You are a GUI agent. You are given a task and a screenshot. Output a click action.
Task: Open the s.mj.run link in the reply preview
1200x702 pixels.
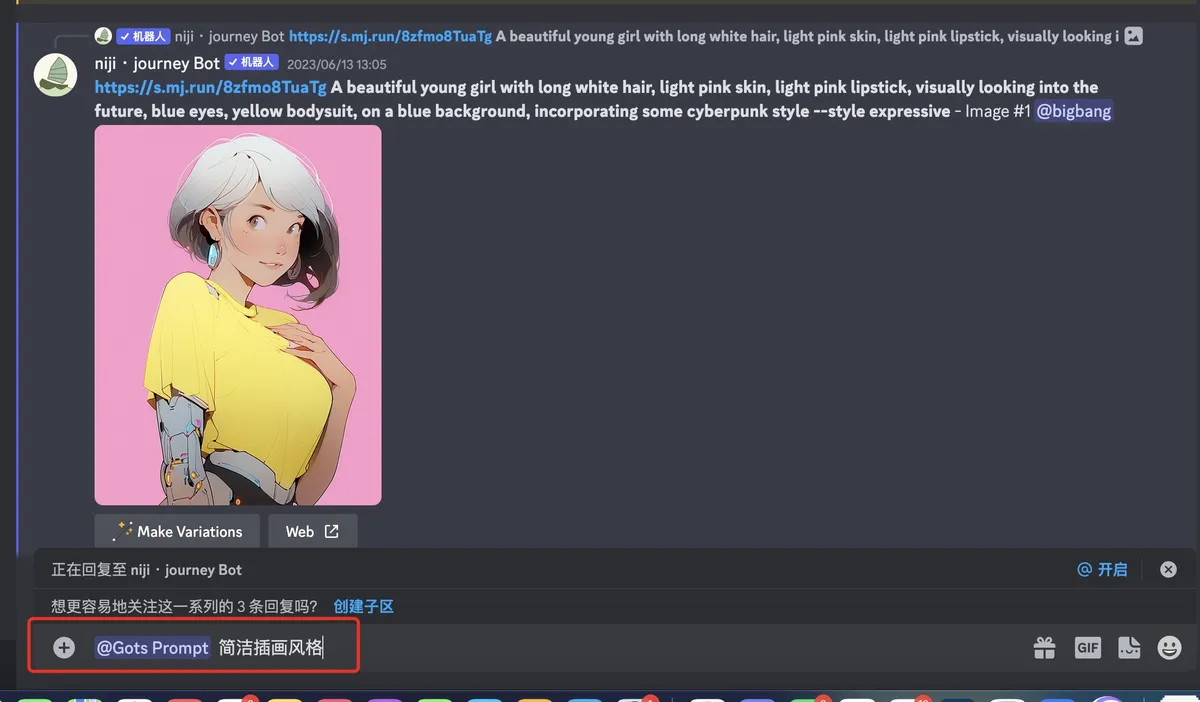(390, 36)
